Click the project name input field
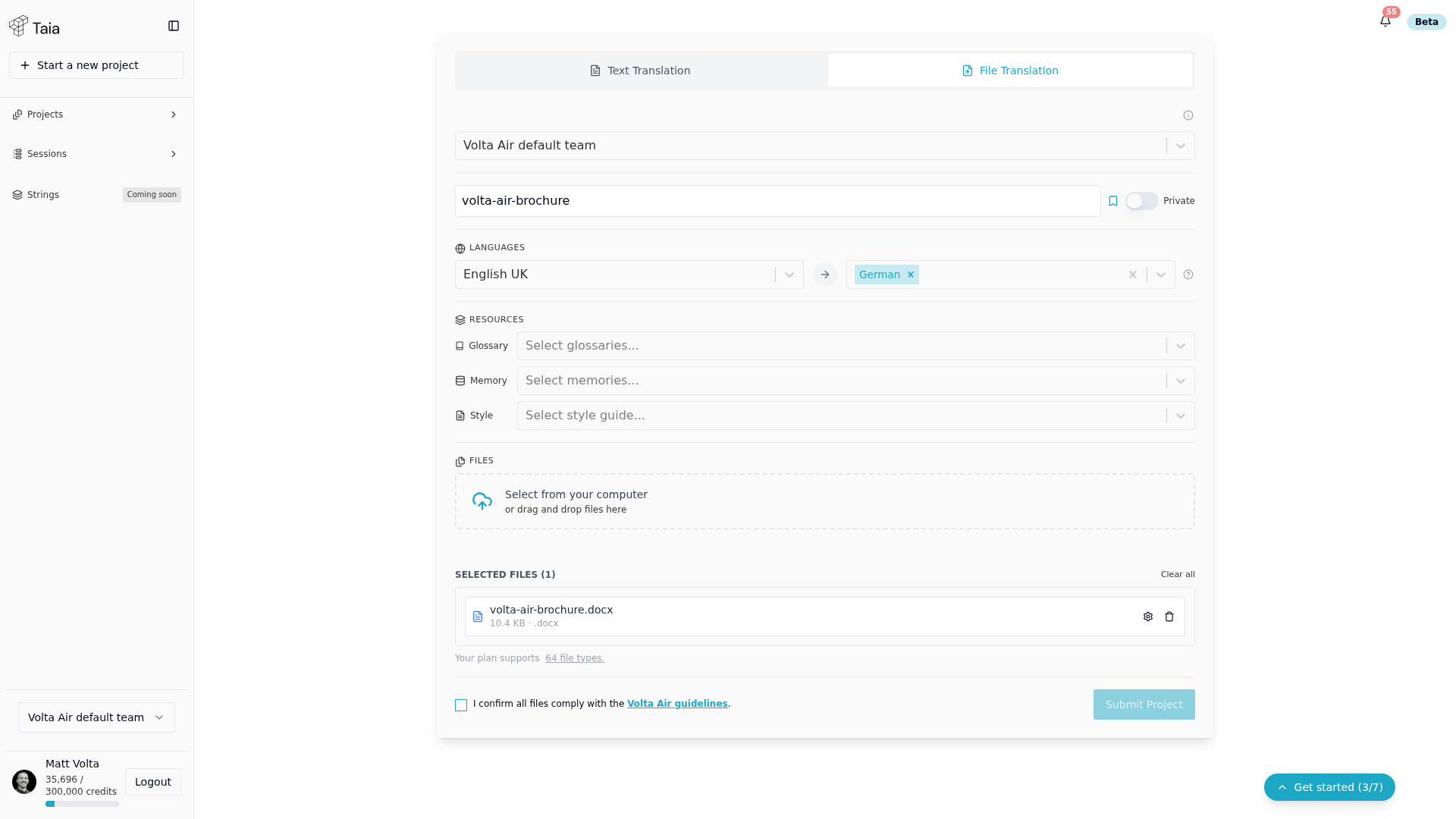 tap(777, 201)
